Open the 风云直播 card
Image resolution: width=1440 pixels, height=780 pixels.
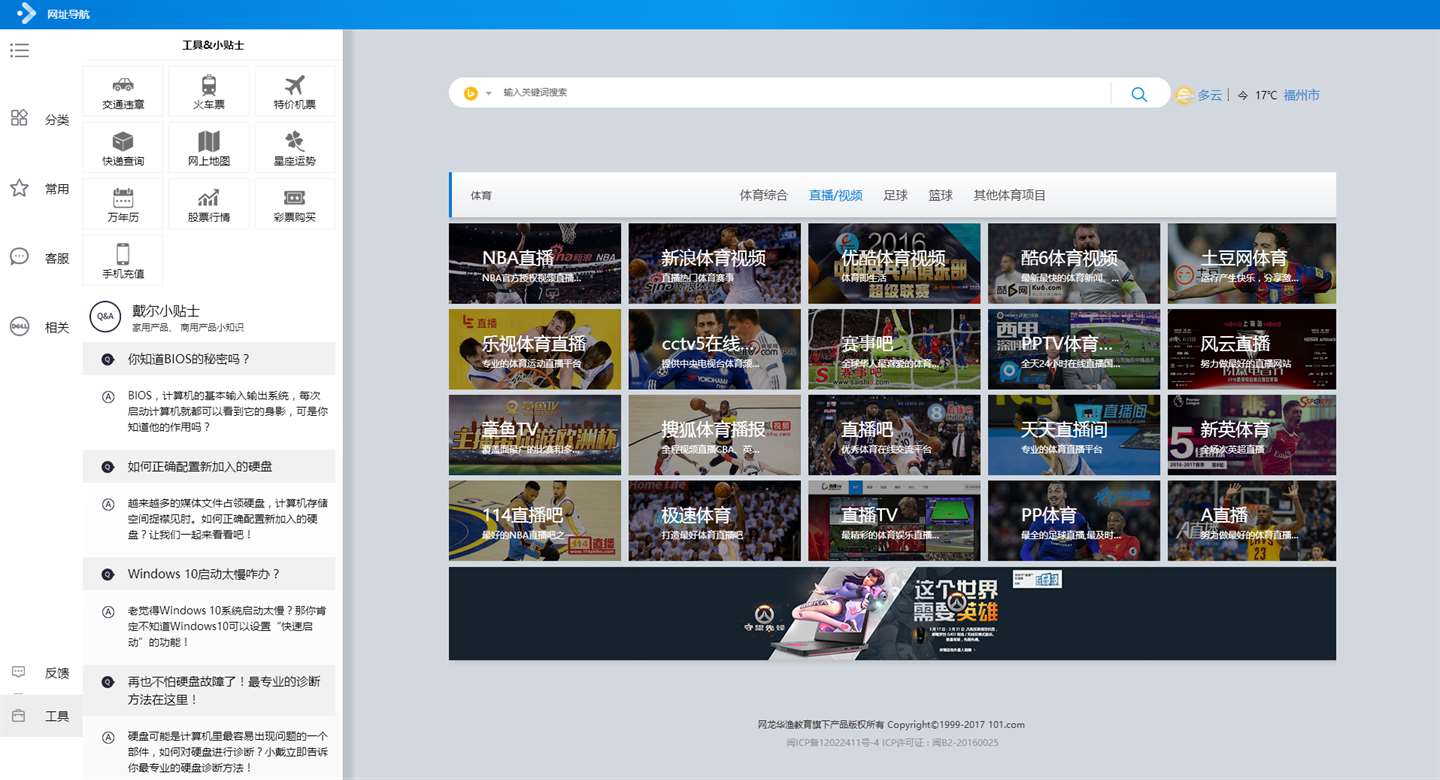[1252, 349]
